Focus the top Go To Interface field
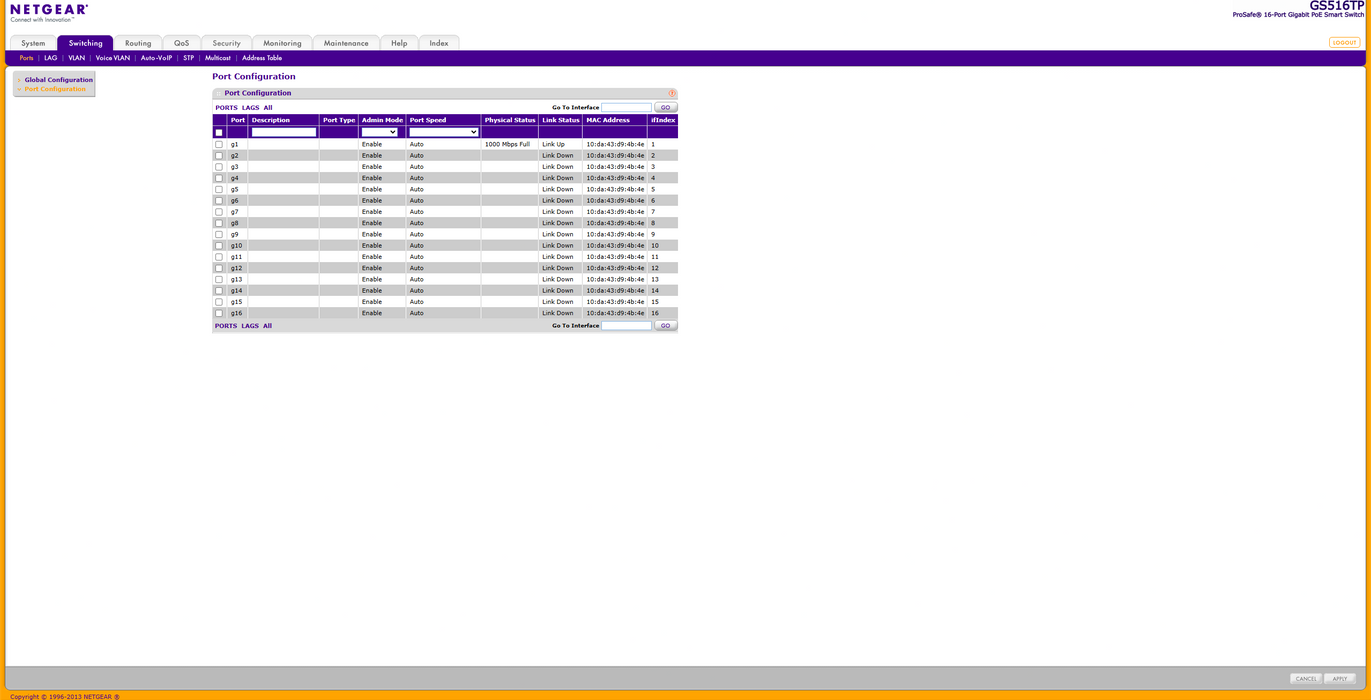The height and width of the screenshot is (700, 1371). (626, 107)
